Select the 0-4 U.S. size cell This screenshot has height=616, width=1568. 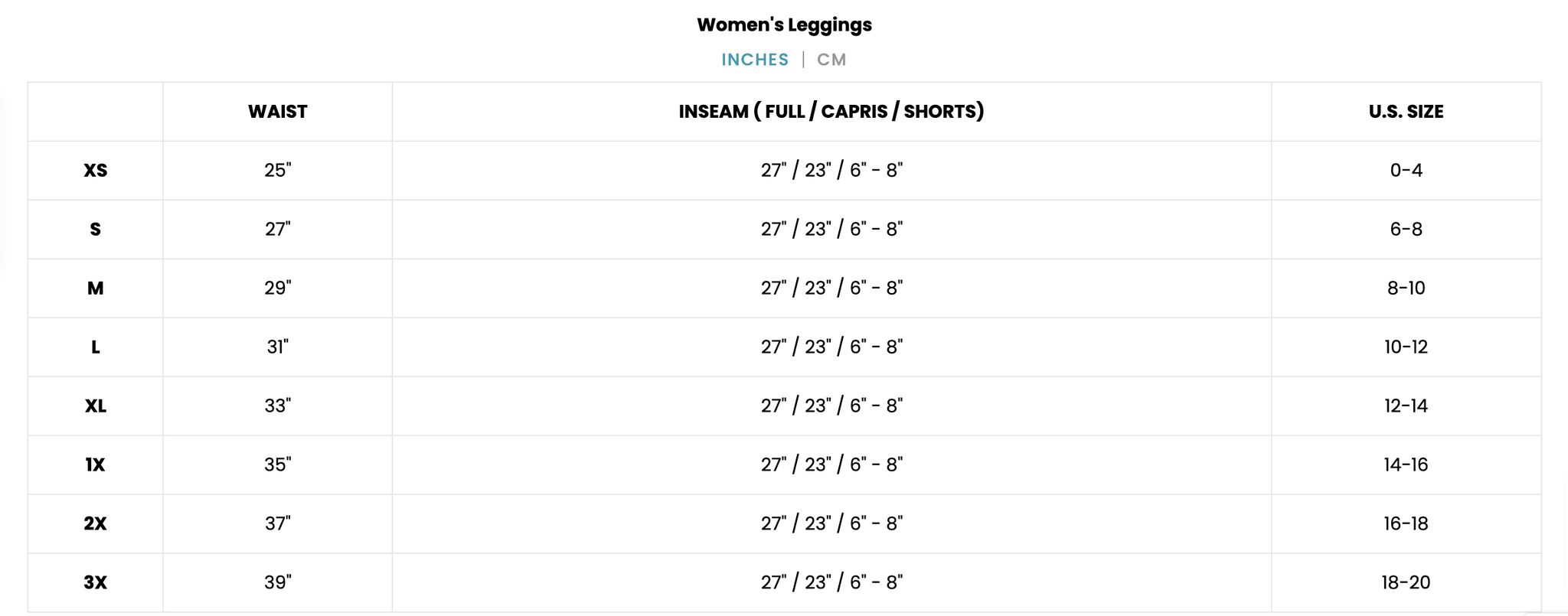(1406, 170)
